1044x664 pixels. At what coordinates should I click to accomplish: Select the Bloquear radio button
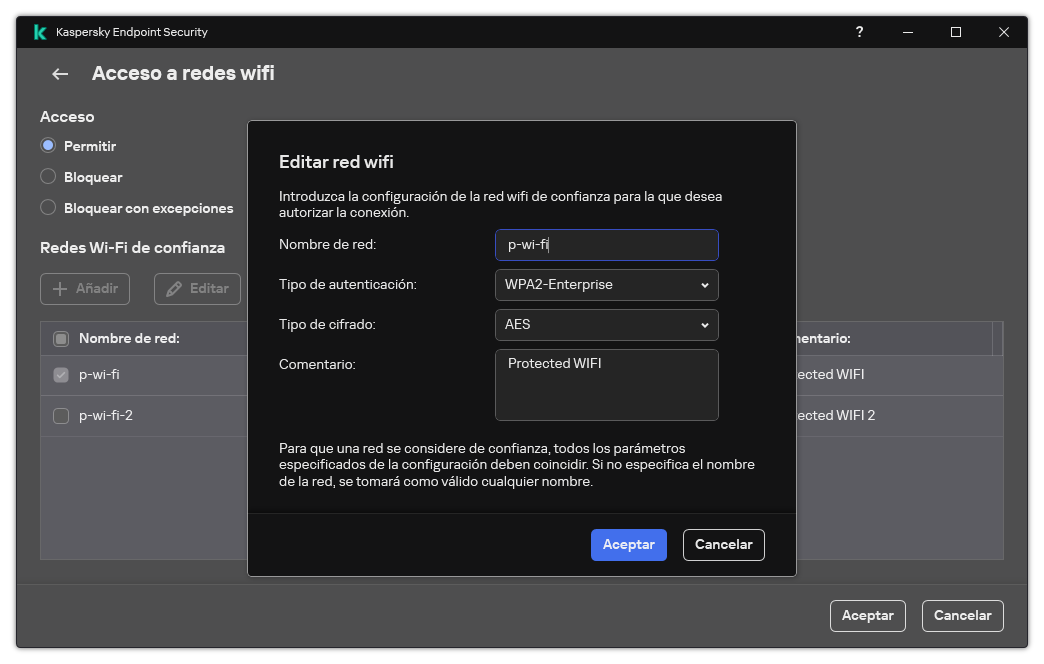pos(47,176)
